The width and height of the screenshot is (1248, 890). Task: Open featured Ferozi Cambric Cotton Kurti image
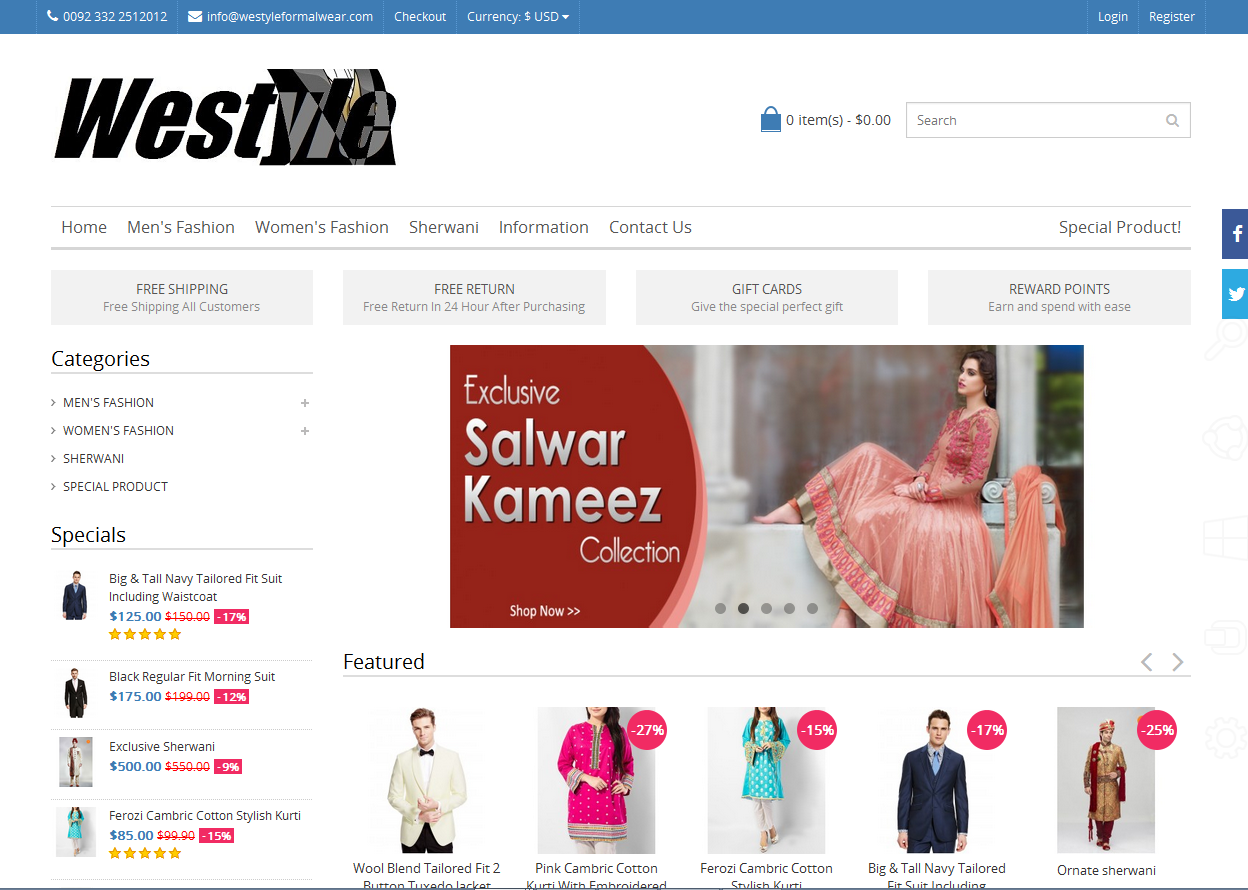point(766,781)
